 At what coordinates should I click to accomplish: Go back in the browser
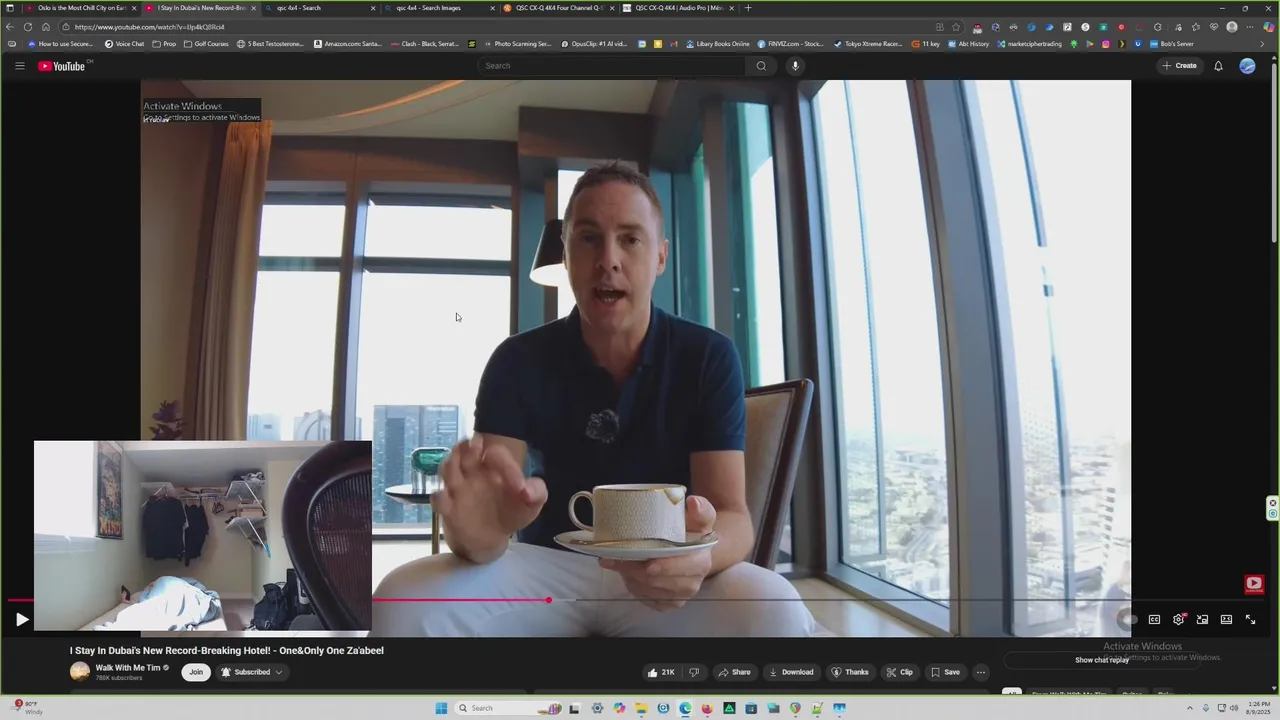tap(10, 27)
